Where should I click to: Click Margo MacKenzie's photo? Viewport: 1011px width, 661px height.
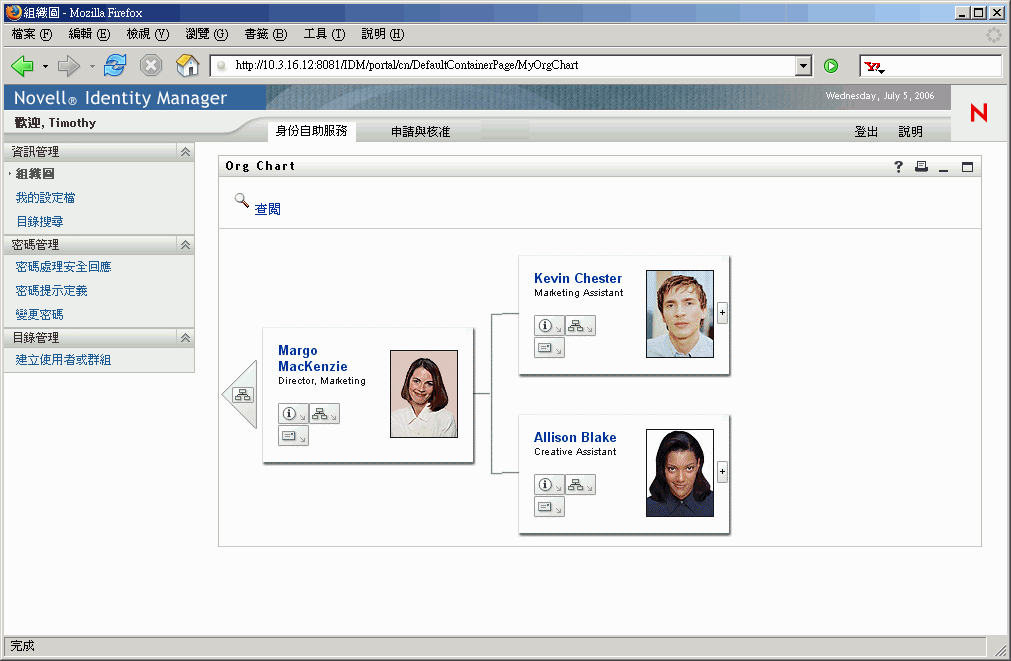(424, 394)
